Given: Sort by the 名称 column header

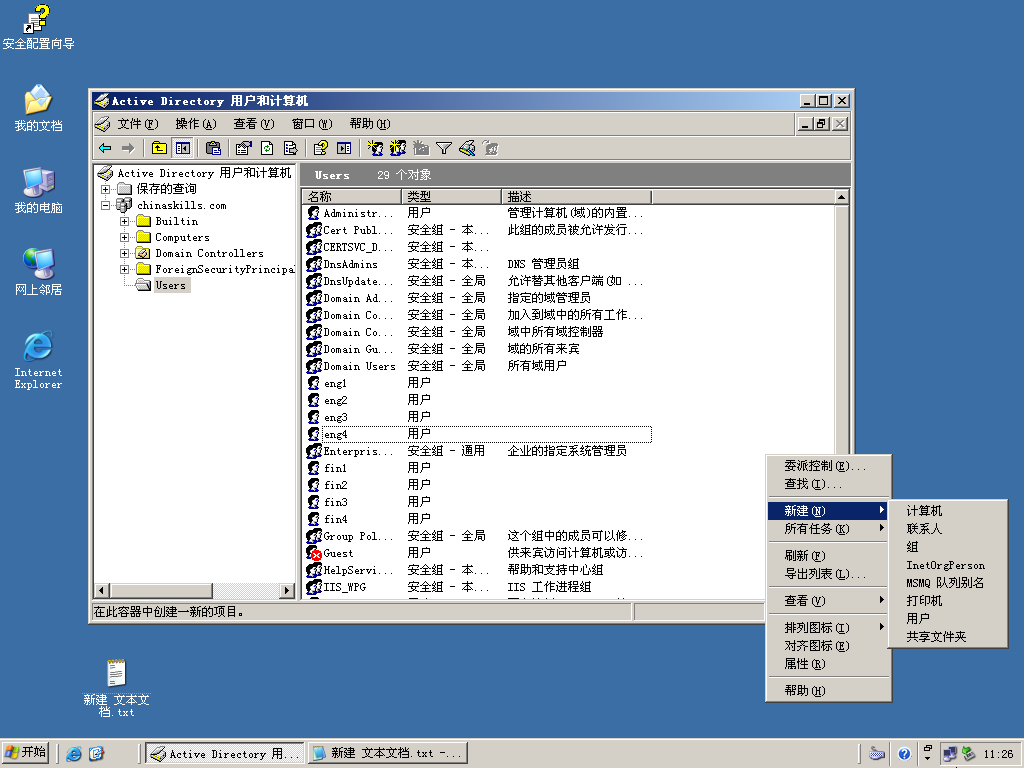Looking at the screenshot, I should [352, 197].
